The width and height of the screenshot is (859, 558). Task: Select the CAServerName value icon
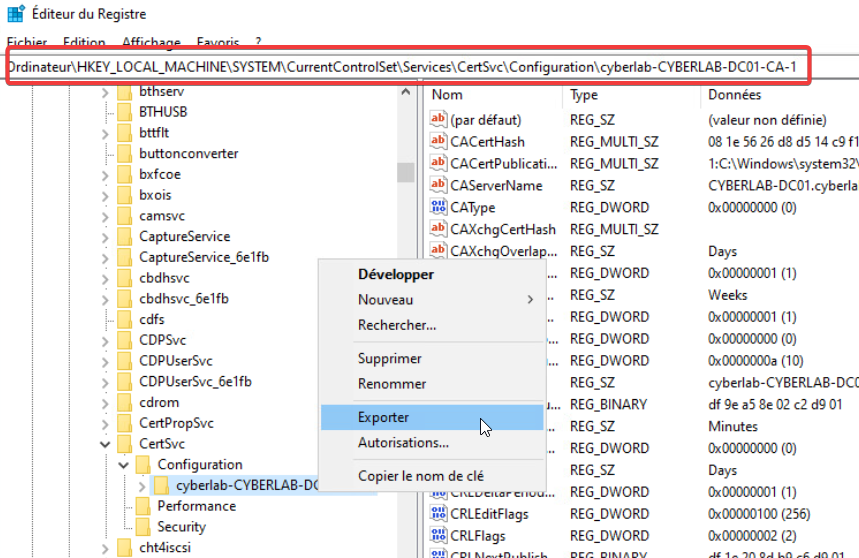tap(437, 186)
